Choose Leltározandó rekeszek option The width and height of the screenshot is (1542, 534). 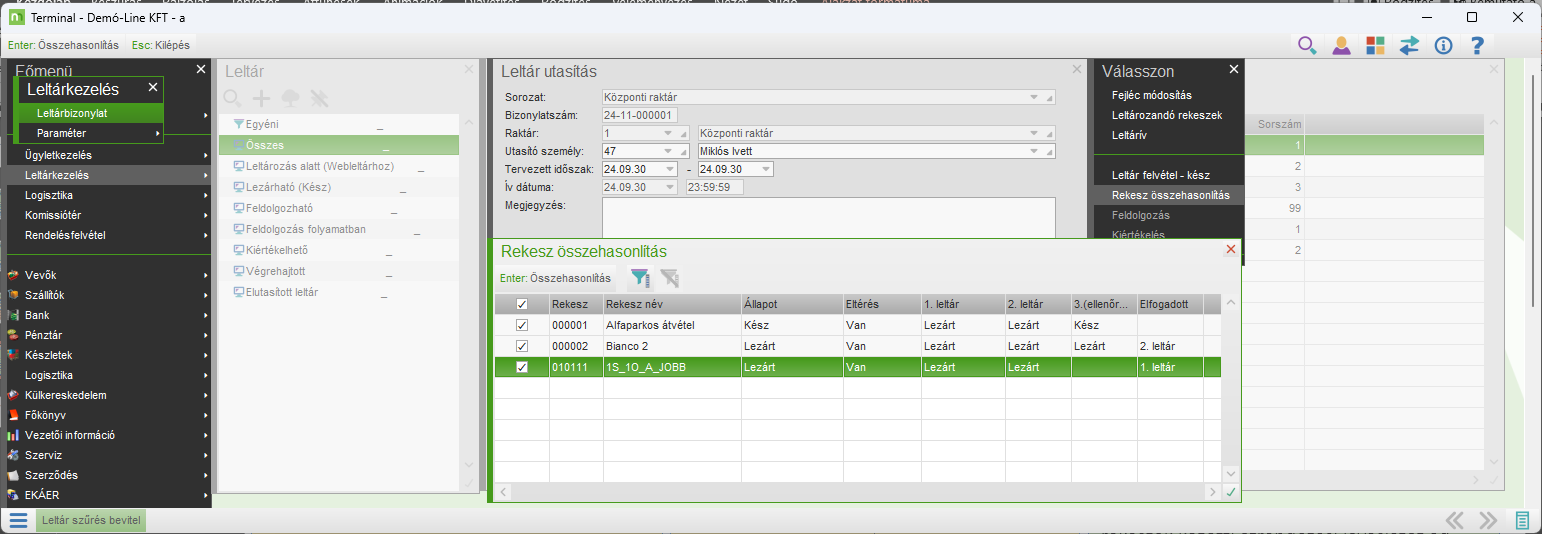pos(1167,115)
